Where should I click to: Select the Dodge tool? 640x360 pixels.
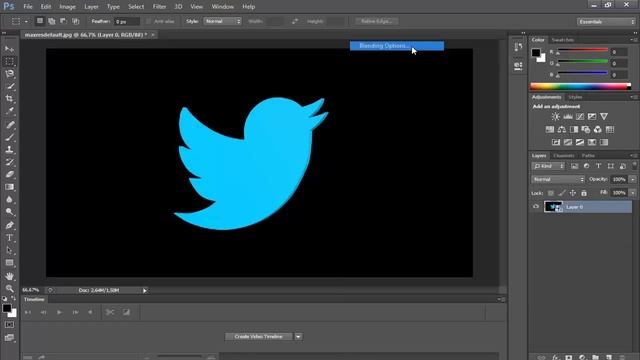pos(9,211)
